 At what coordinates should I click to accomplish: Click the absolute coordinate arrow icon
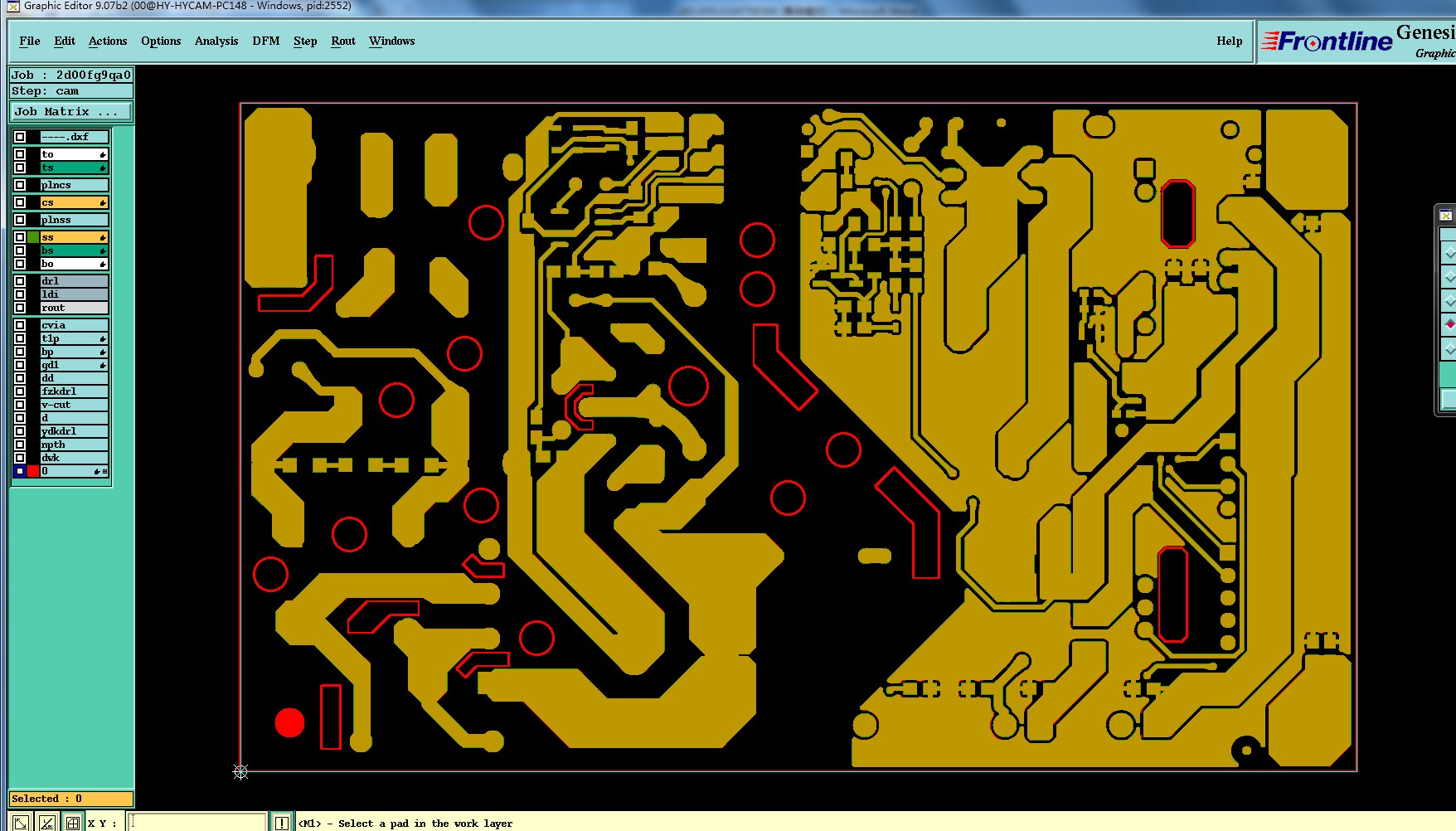(22, 823)
